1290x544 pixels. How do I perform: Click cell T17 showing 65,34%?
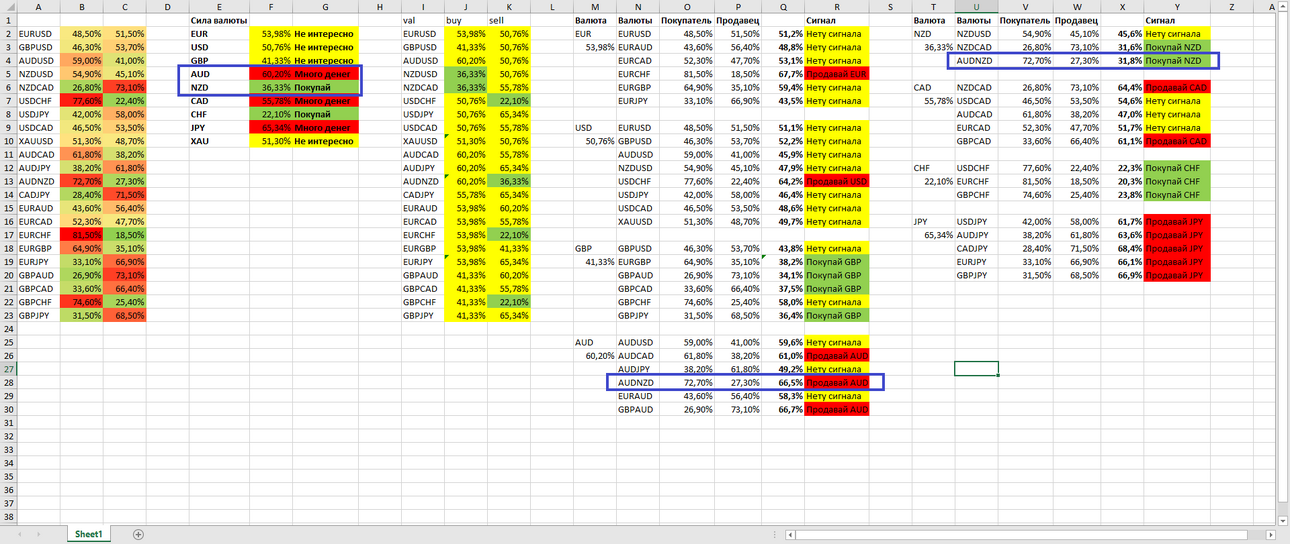point(933,235)
